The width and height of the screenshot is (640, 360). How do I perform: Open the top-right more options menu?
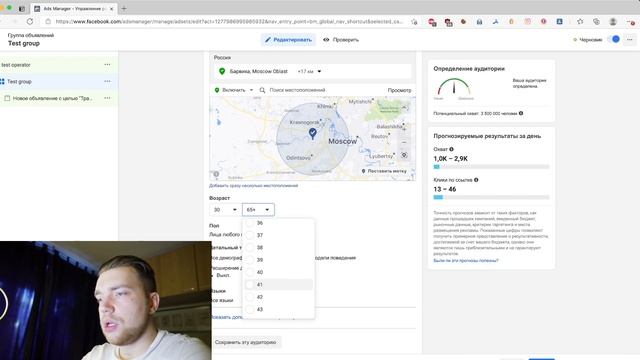(x=630, y=40)
